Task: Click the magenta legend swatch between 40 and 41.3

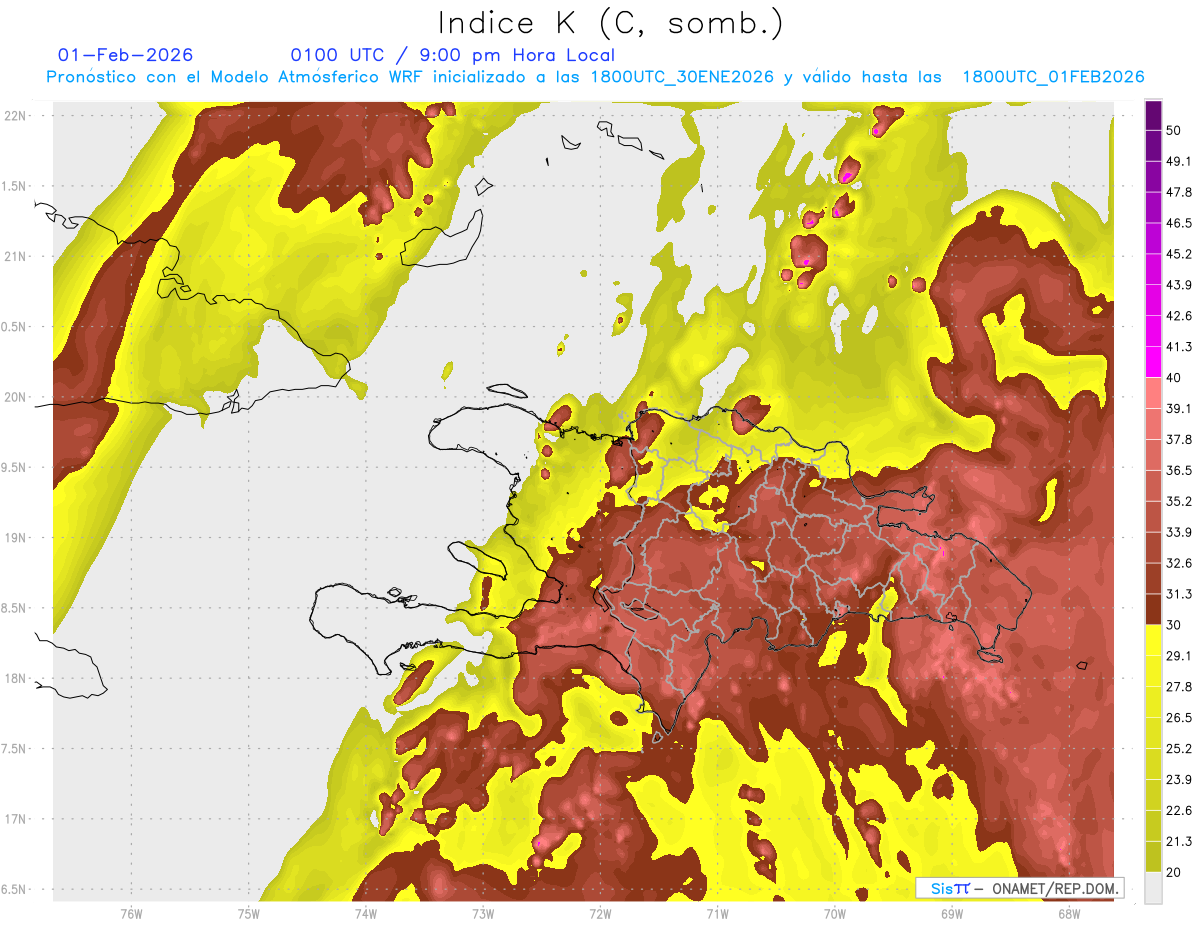Action: 1153,362
